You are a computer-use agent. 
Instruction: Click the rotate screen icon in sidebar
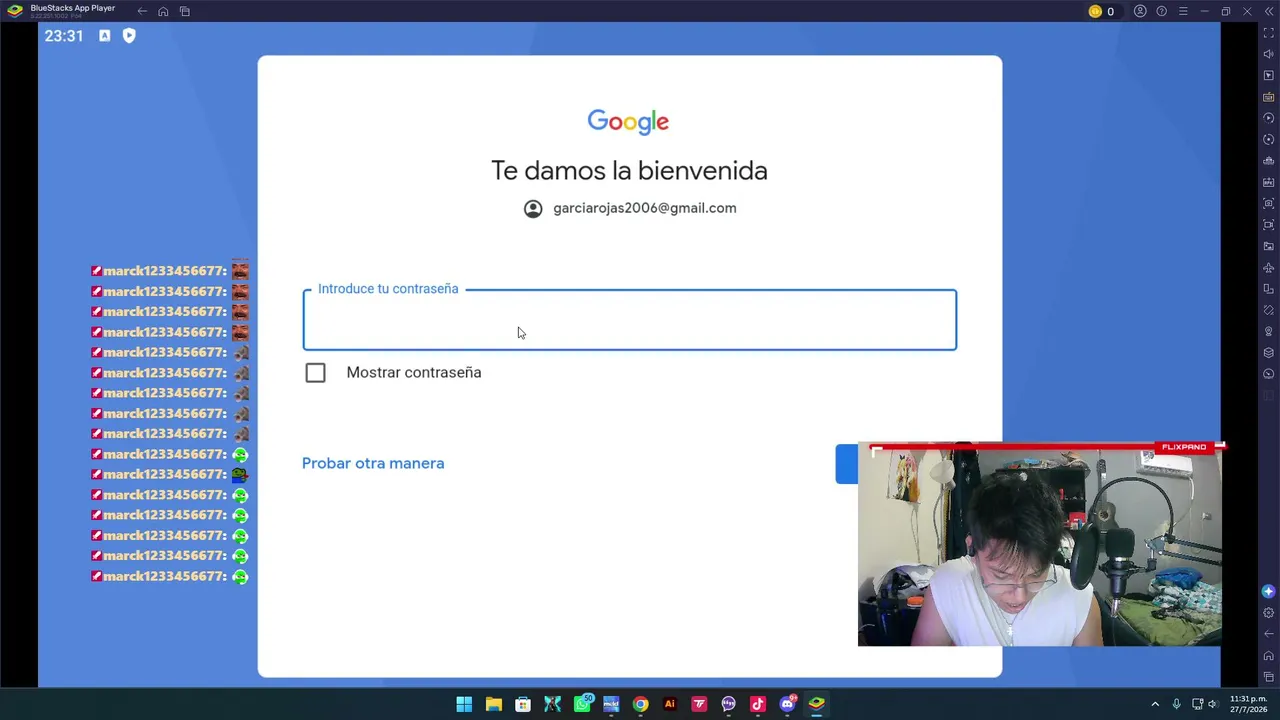(1269, 289)
